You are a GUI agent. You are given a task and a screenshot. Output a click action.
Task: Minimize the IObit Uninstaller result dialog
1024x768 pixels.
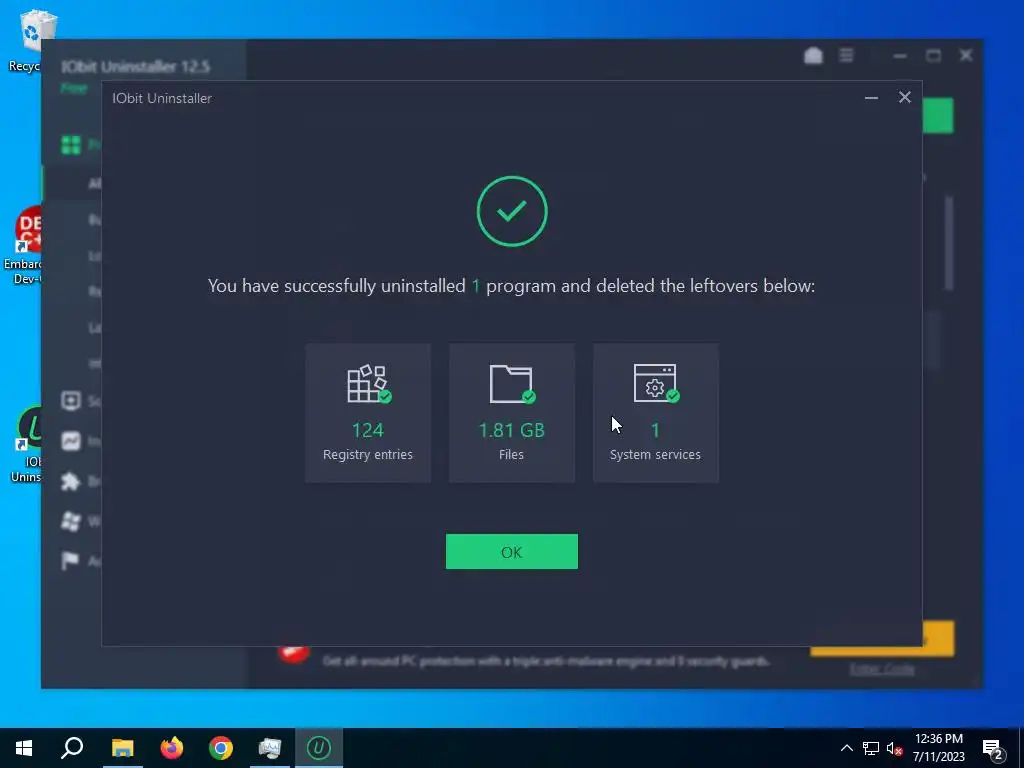tap(871, 98)
